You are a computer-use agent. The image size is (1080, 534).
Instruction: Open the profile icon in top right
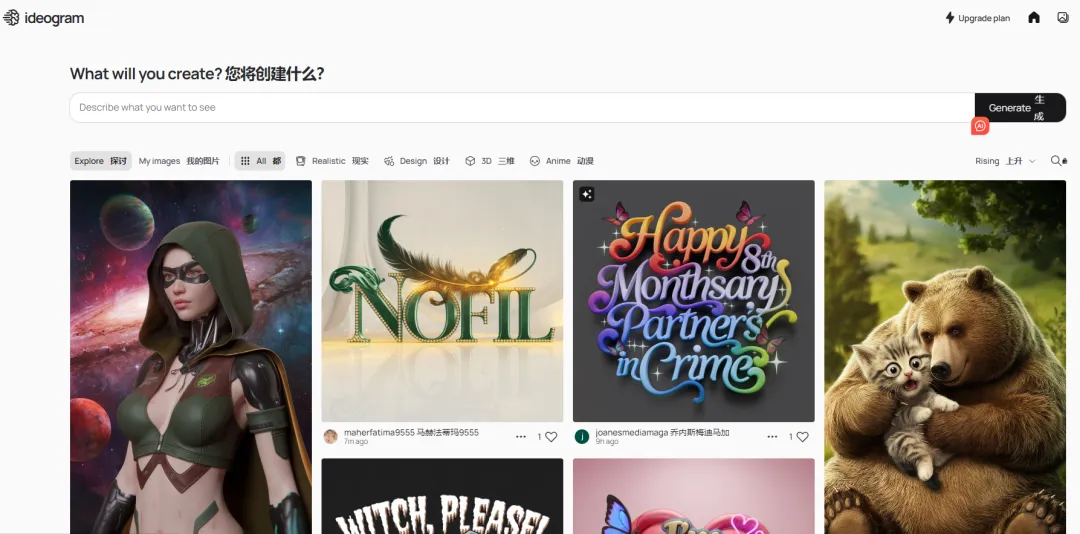click(1063, 18)
